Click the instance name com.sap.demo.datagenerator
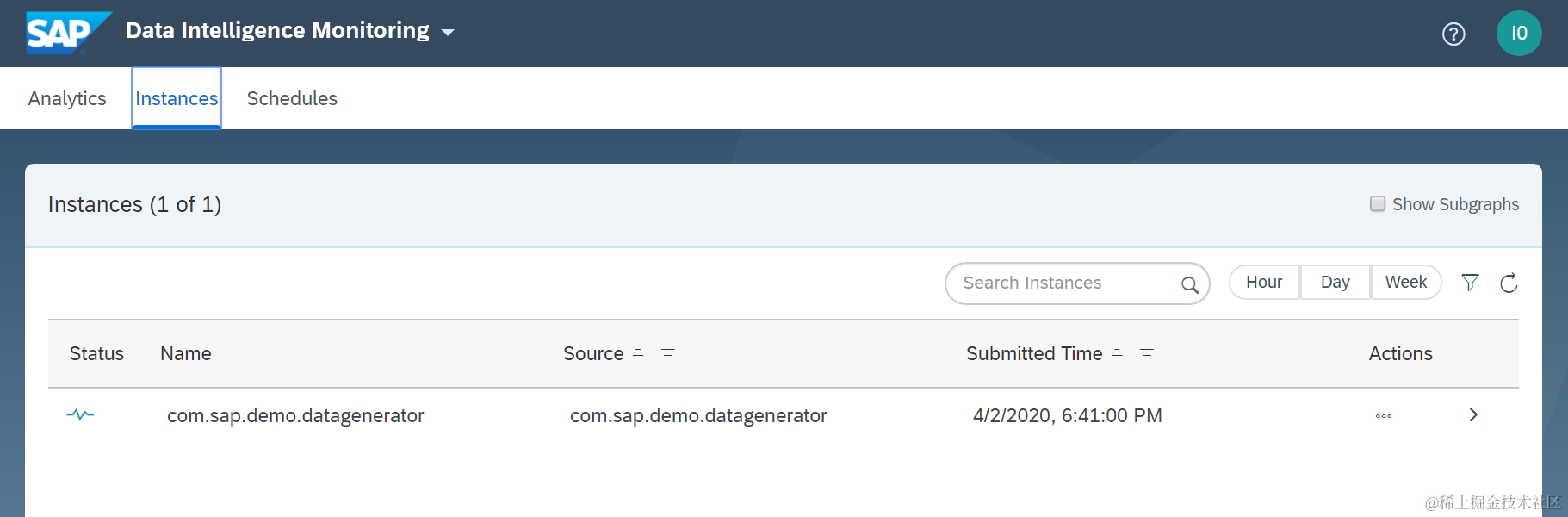Screen dimensions: 1568x517 (x=295, y=415)
